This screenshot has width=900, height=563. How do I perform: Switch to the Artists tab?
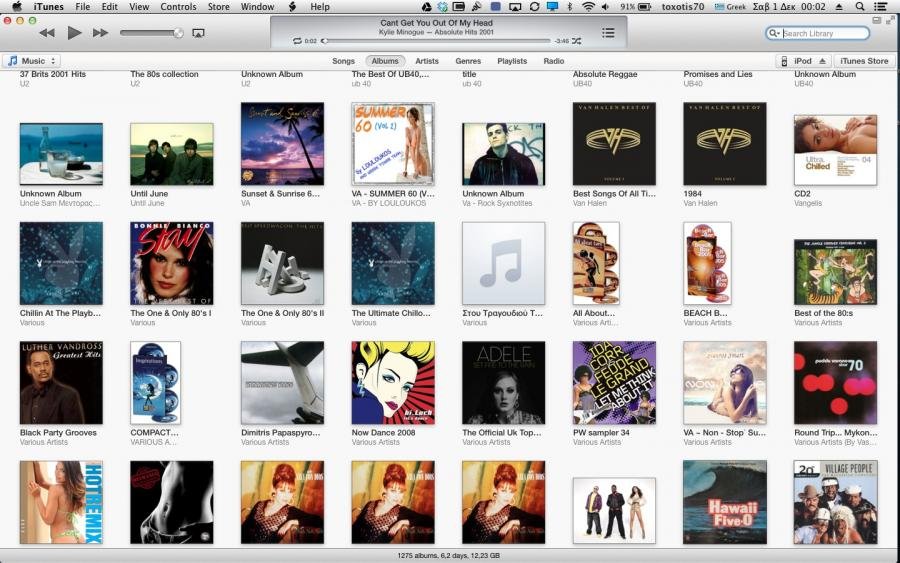[427, 61]
